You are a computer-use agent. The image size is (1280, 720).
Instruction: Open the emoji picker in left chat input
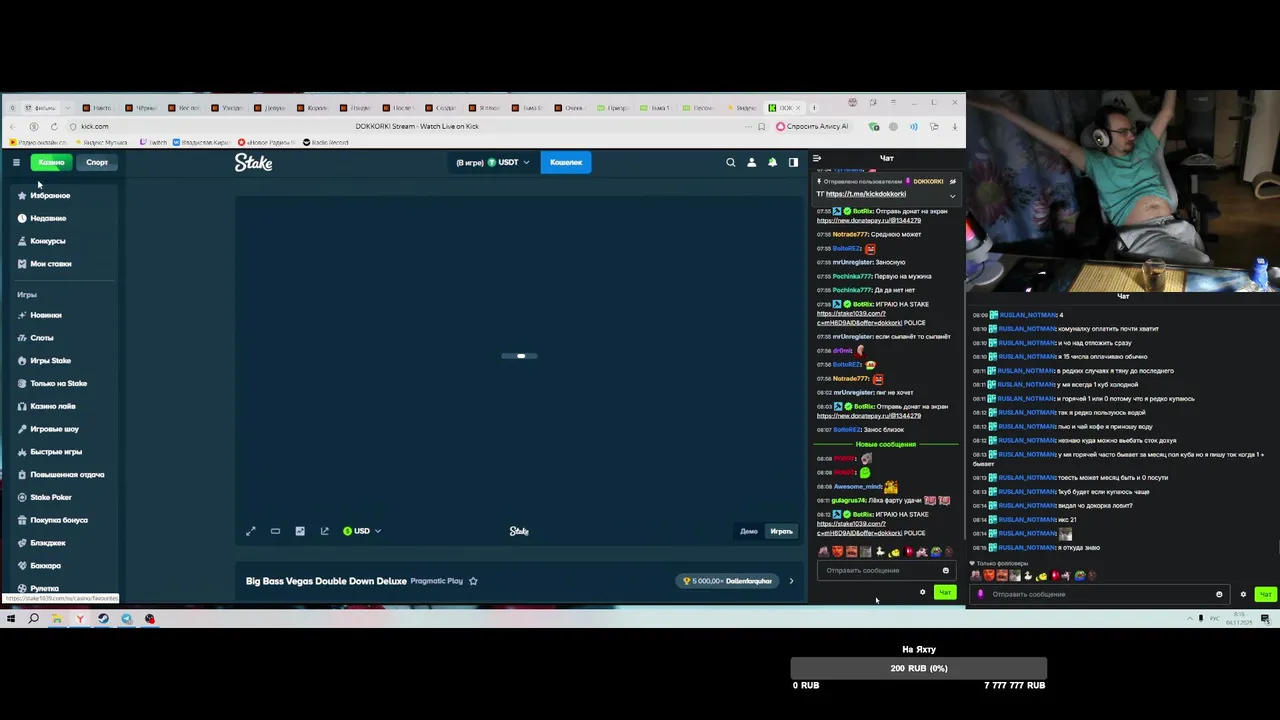[945, 571]
